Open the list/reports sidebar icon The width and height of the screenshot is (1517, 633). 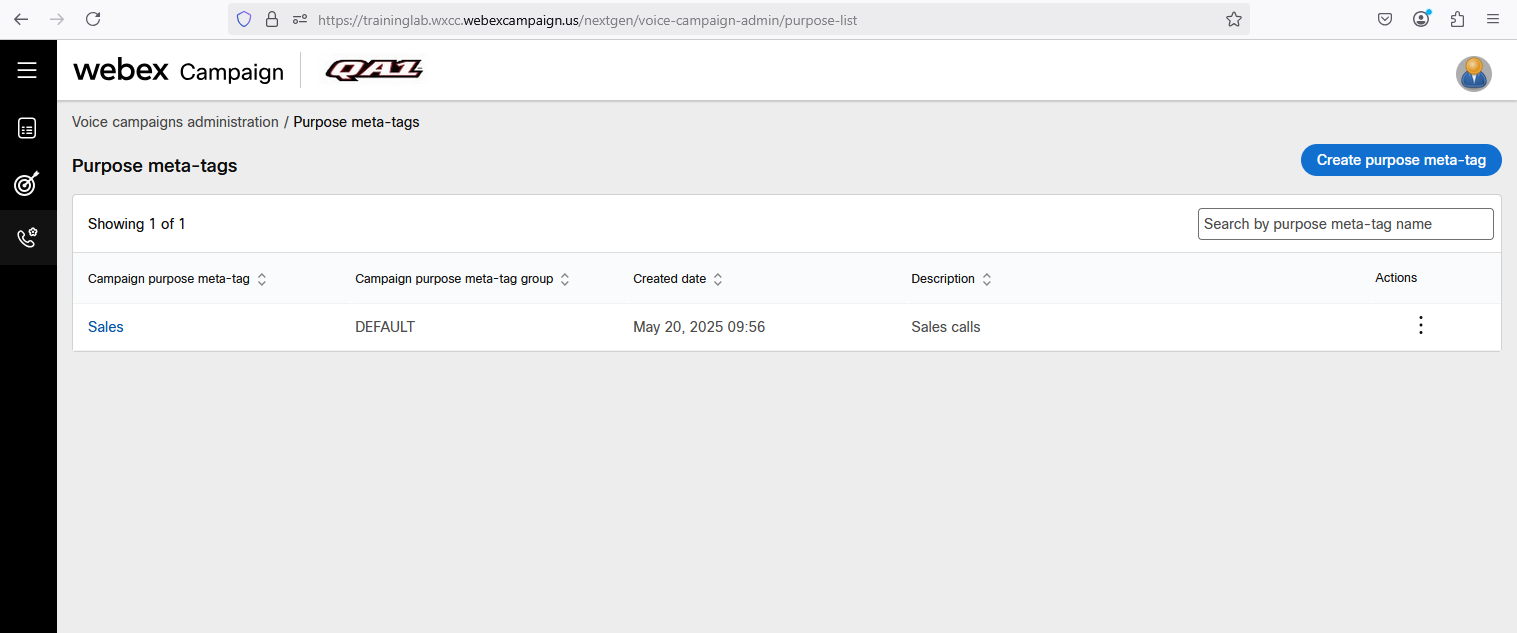point(27,128)
